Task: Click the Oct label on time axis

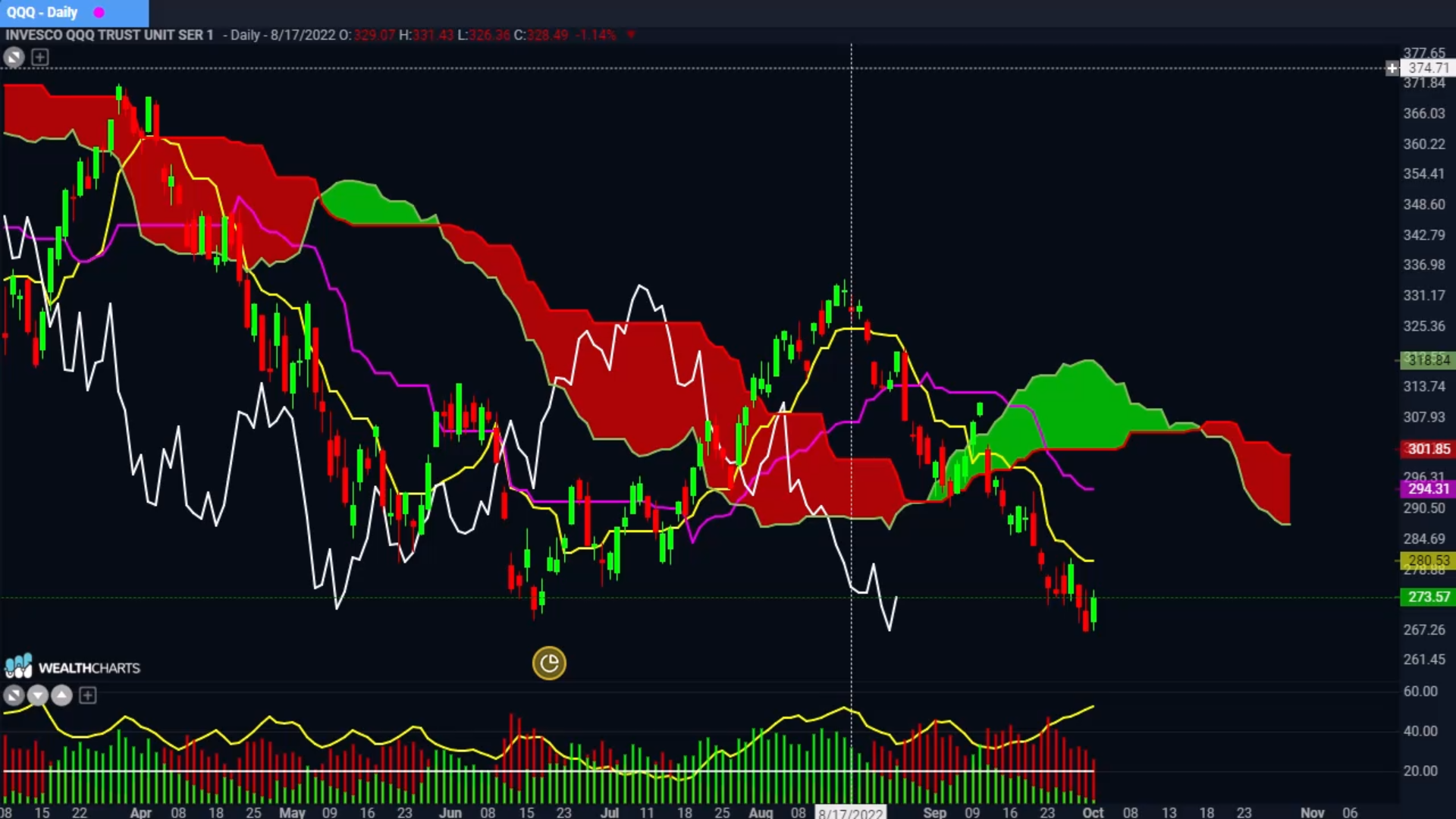Action: (1093, 812)
